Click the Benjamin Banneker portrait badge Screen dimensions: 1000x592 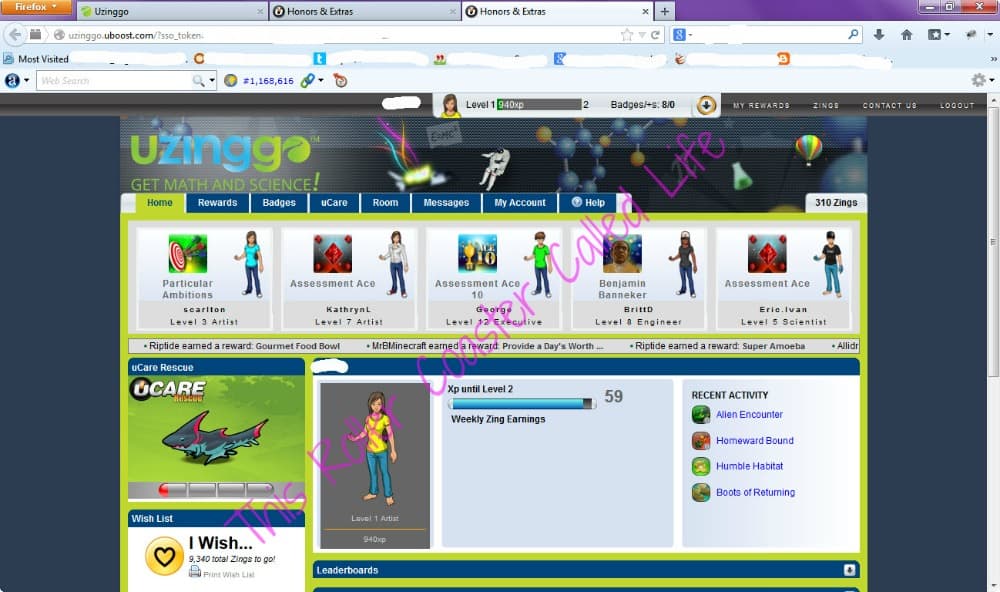[622, 253]
